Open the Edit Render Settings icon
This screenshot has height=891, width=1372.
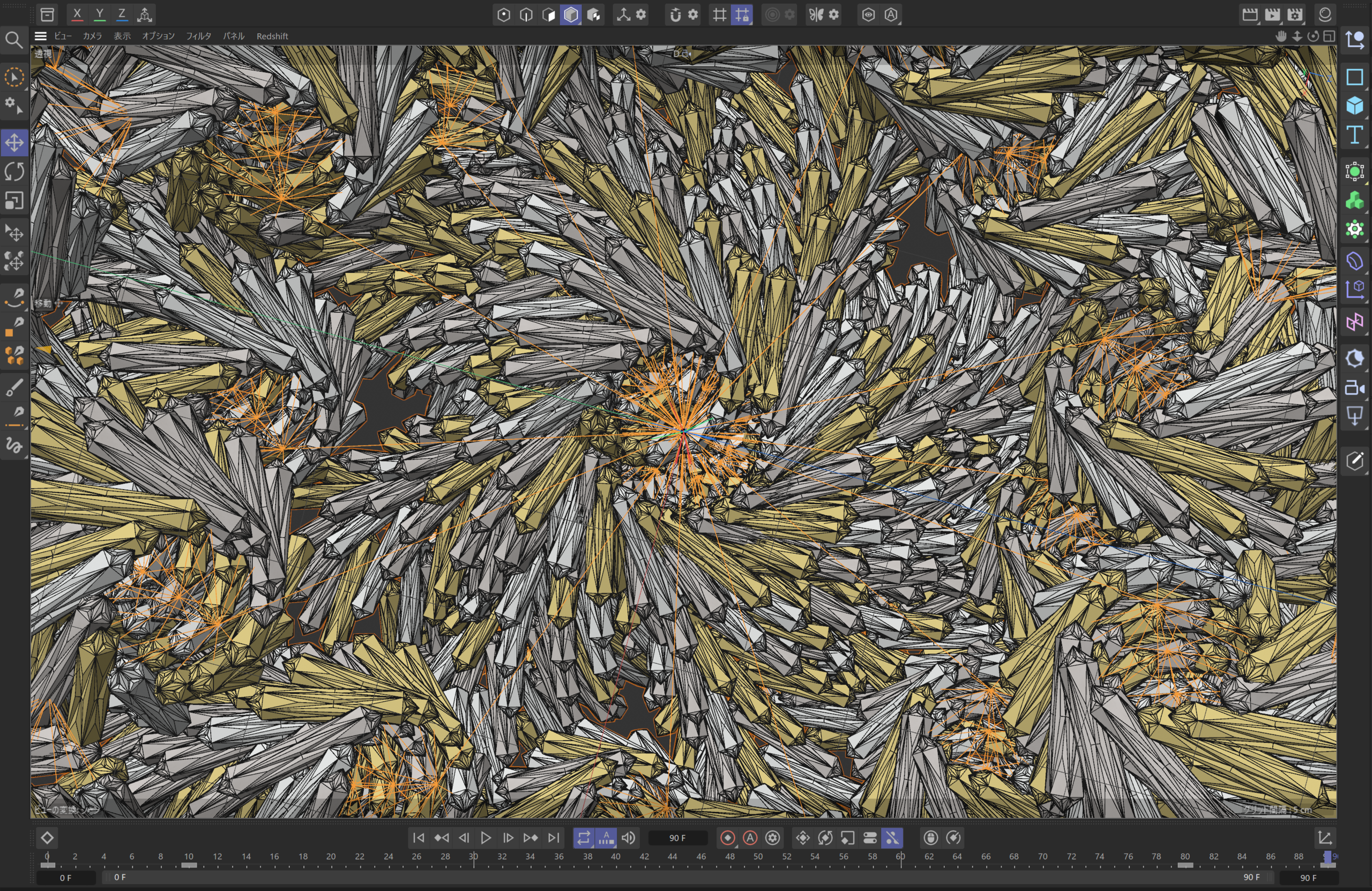(x=1295, y=14)
